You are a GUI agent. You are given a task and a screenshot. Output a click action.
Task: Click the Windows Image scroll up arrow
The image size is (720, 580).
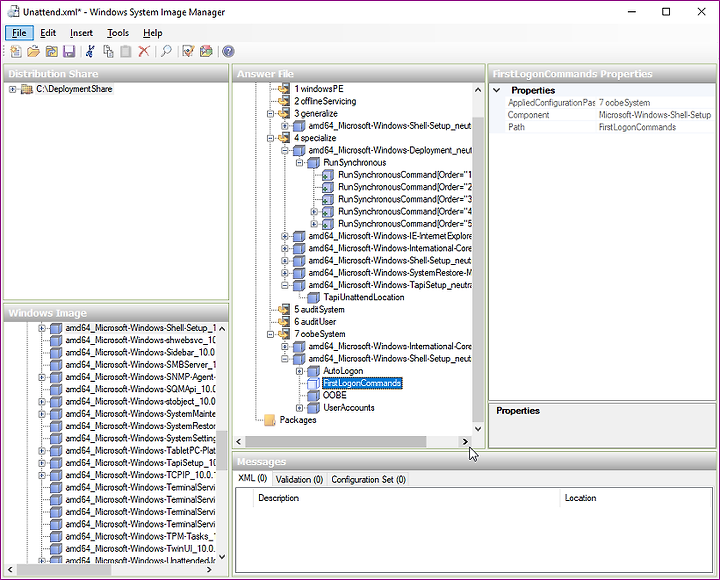coord(222,329)
